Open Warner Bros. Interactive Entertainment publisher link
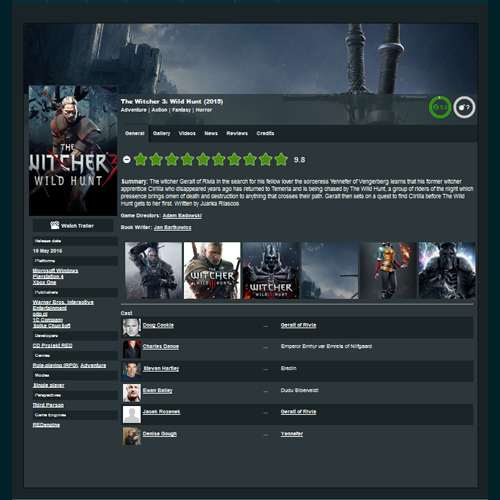Viewport: 500px width, 500px height. coord(63,305)
